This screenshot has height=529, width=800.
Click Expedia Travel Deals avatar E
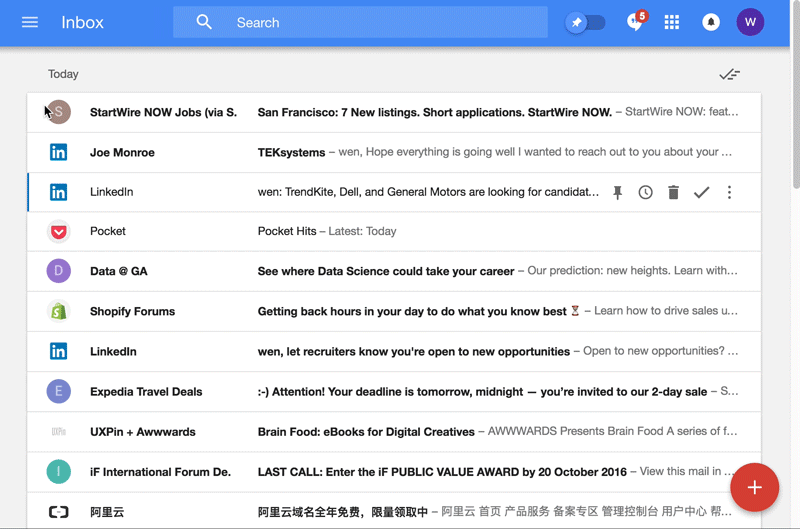tap(59, 391)
